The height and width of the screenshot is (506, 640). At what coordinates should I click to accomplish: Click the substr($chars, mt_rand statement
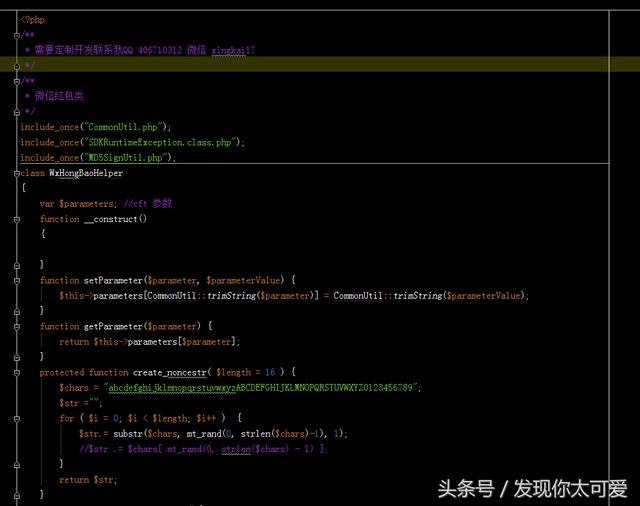click(213, 434)
